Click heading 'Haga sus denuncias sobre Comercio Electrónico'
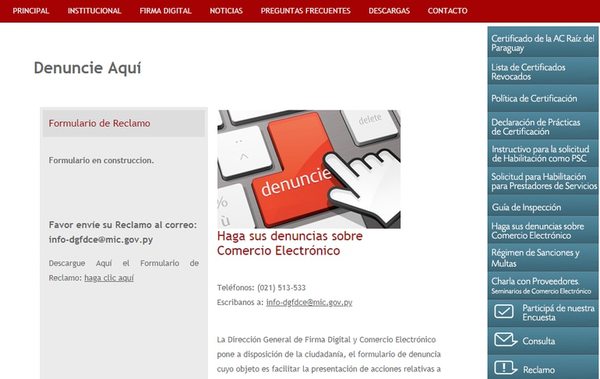Viewport: 600px width, 379px height. 290,243
